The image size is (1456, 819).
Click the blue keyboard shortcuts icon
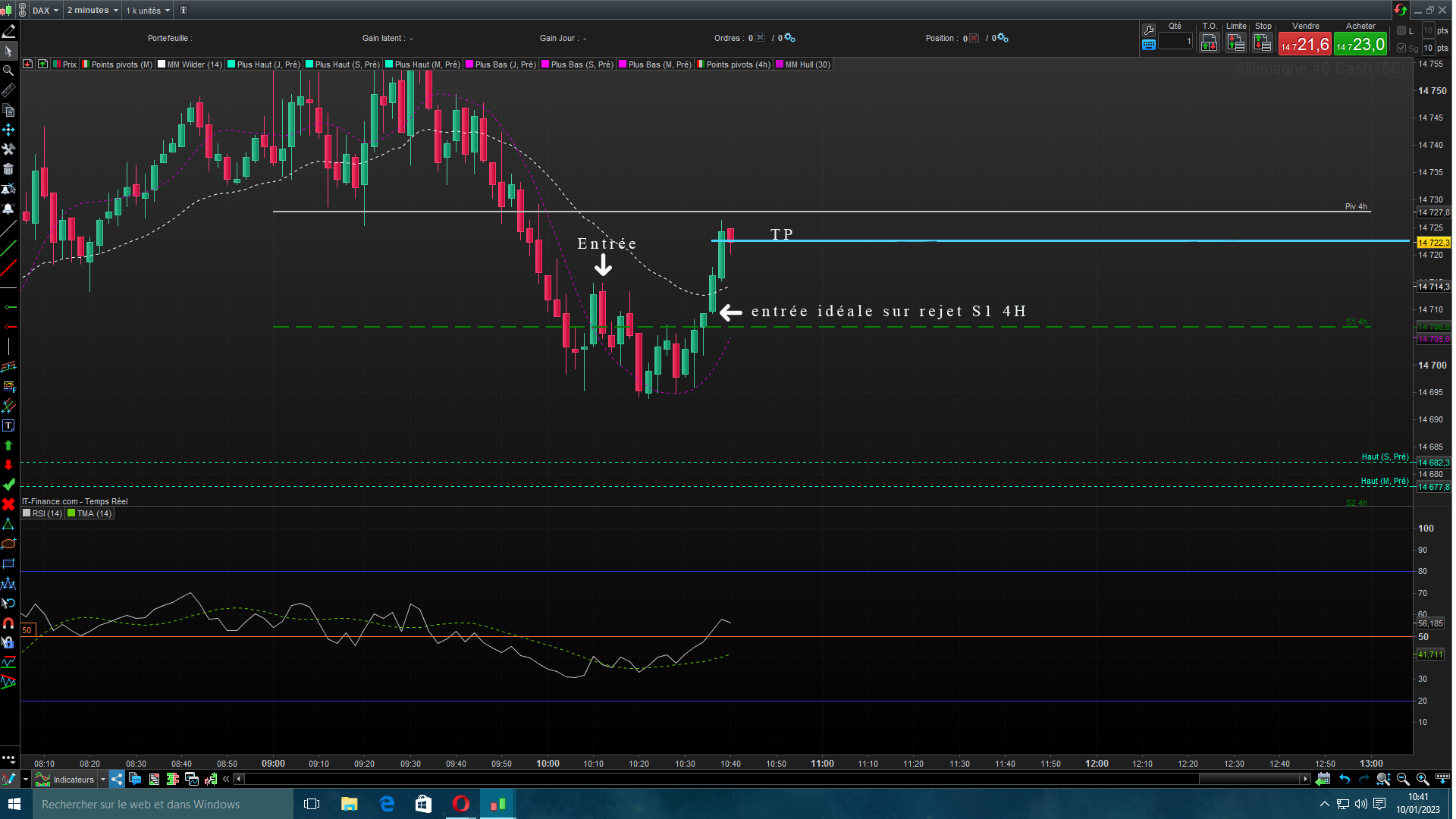[1149, 45]
